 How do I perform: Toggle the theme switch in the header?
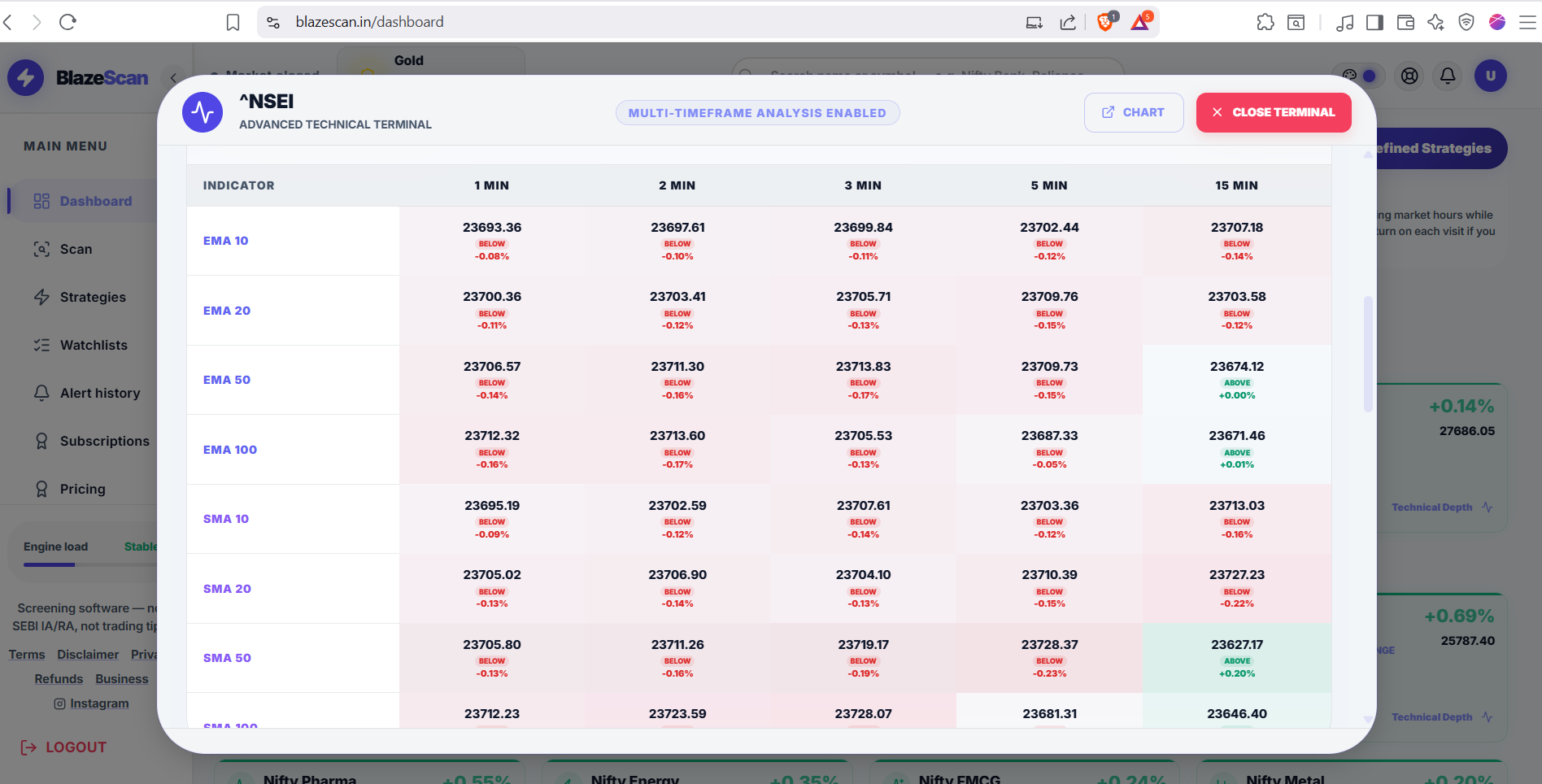click(x=1359, y=76)
